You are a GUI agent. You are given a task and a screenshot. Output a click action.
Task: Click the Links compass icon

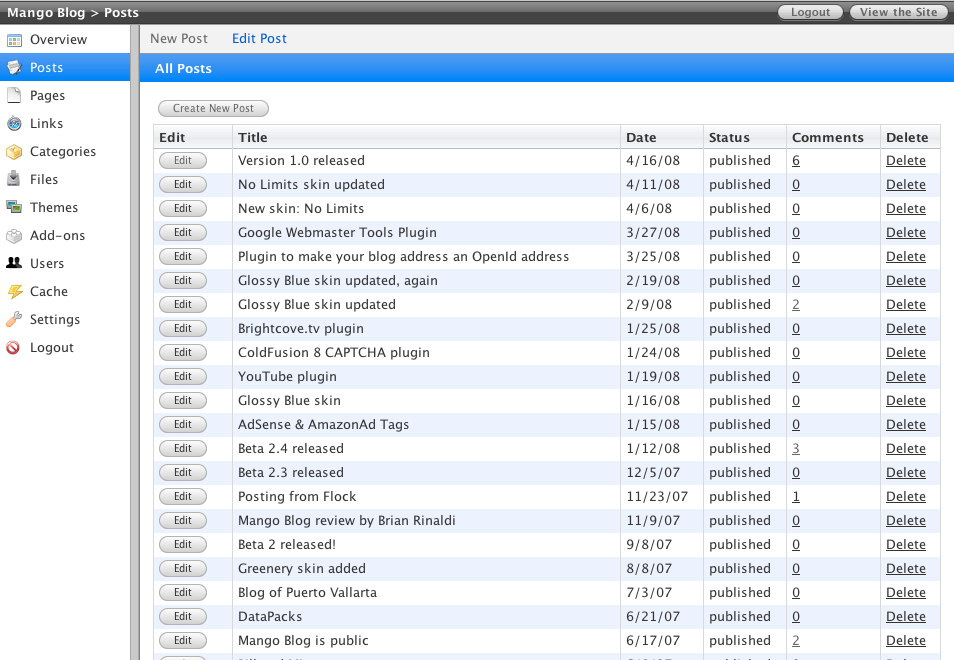click(14, 123)
